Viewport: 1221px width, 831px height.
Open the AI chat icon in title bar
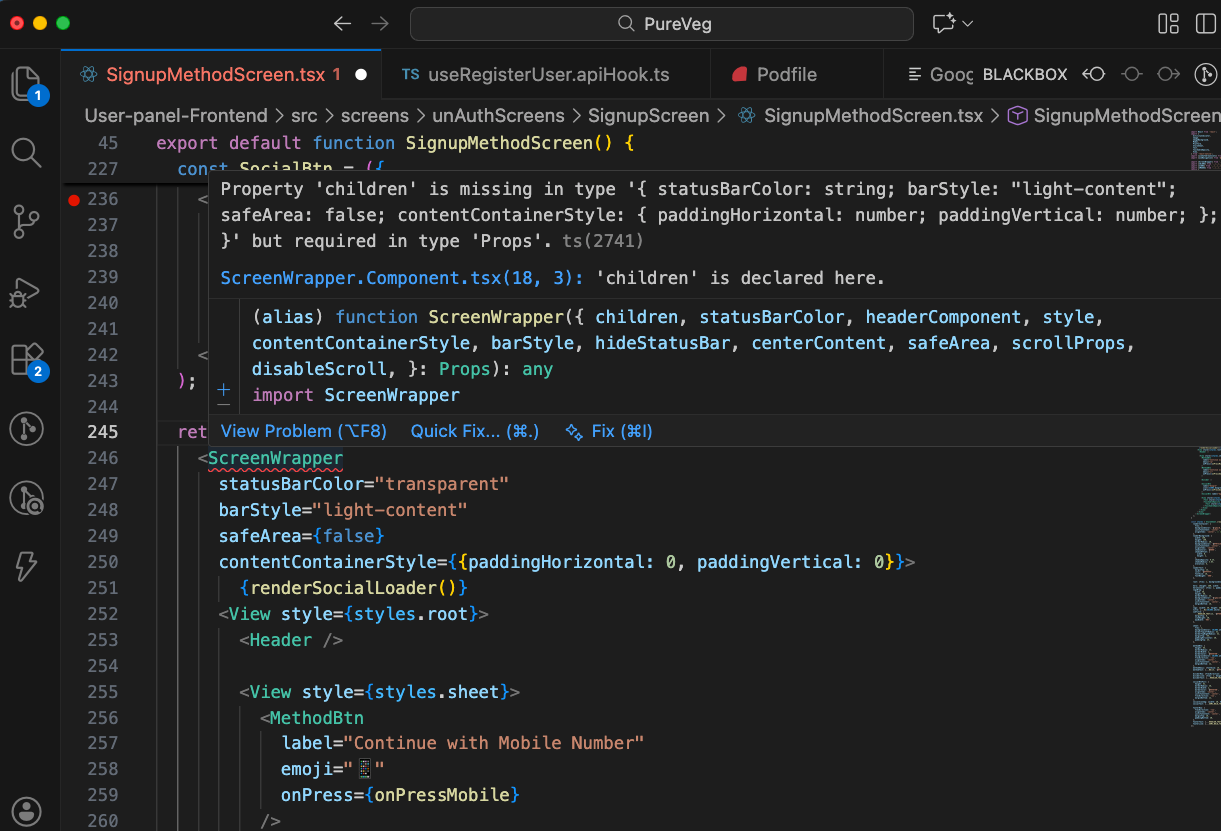click(943, 23)
